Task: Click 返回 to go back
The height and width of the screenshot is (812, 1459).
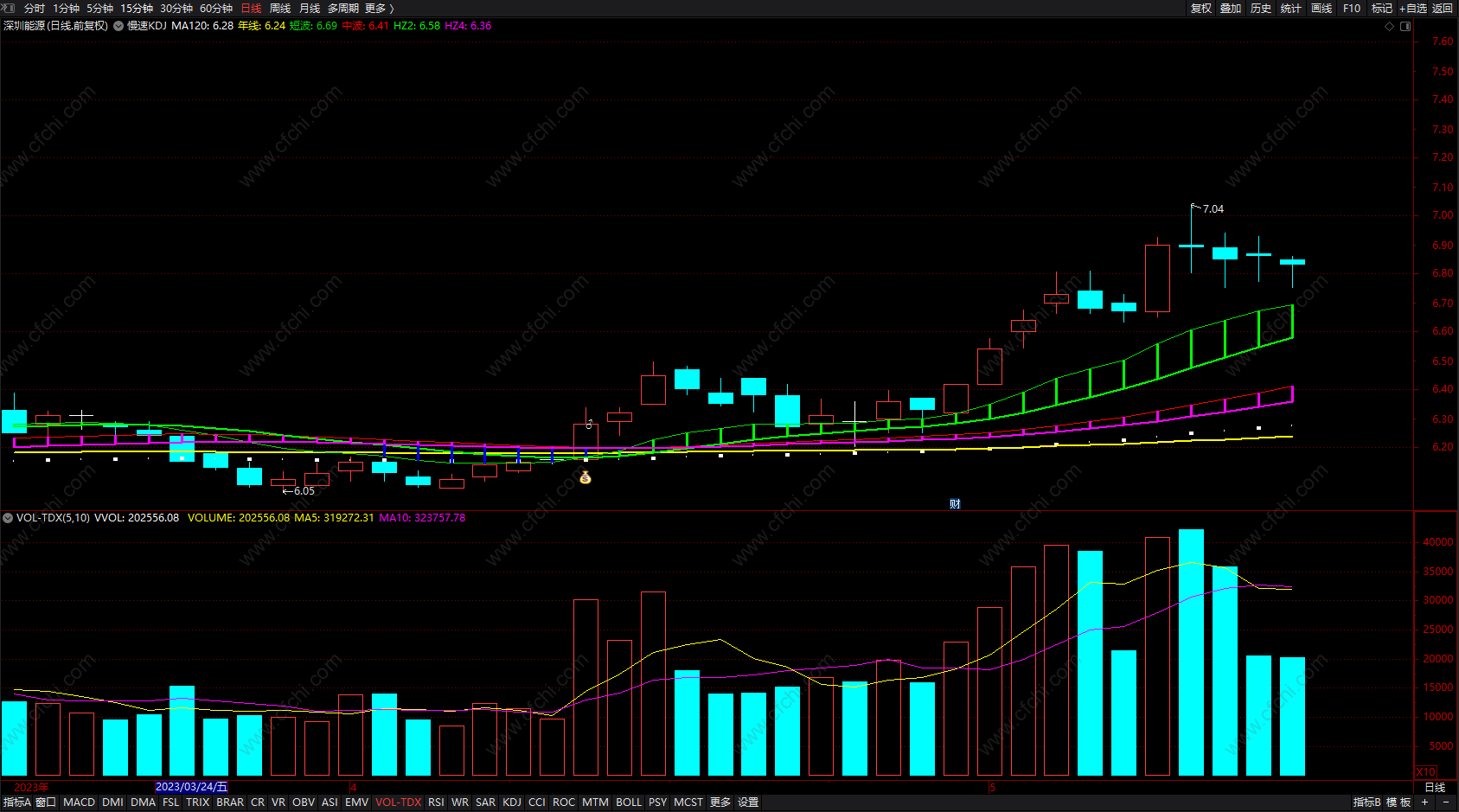Action: pos(1443,8)
